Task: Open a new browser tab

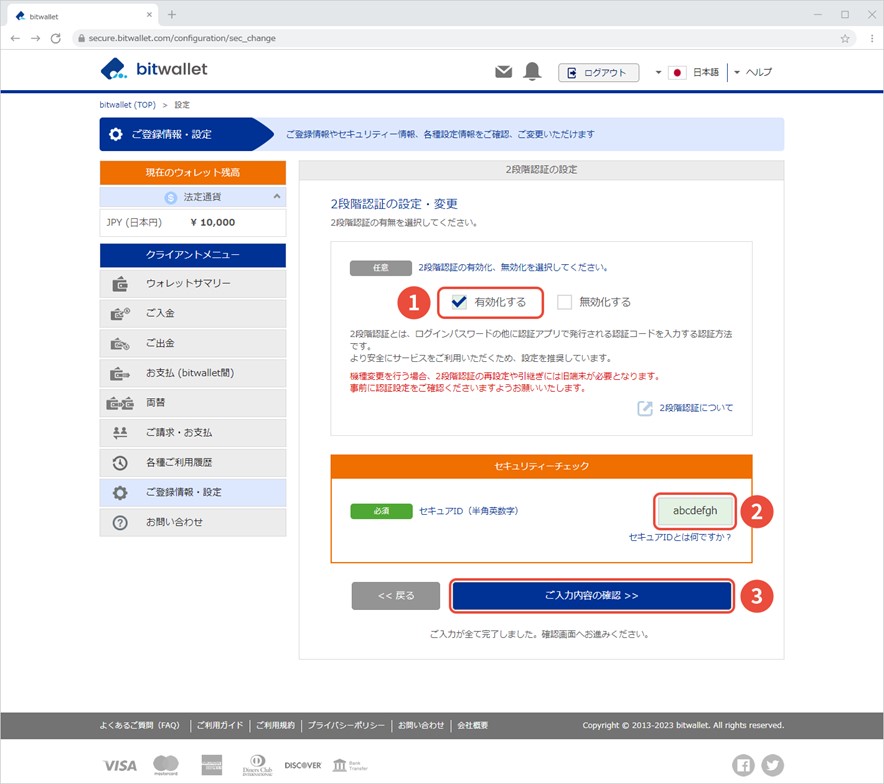Action: 172,15
